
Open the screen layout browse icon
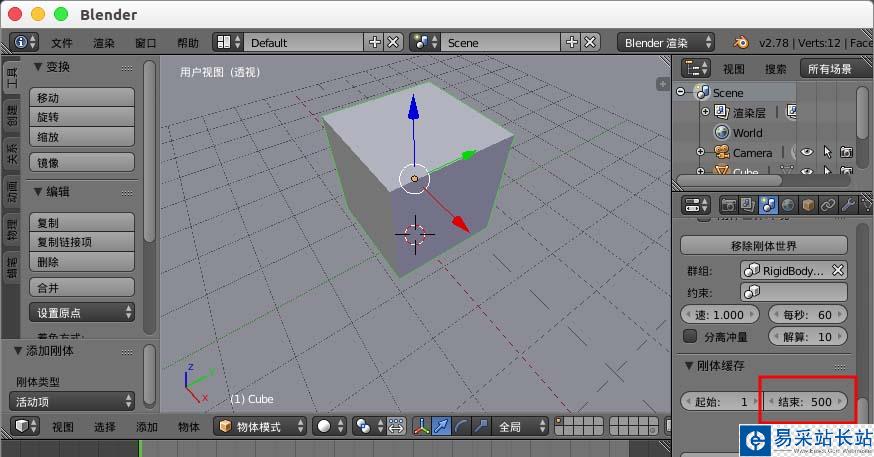click(x=229, y=42)
